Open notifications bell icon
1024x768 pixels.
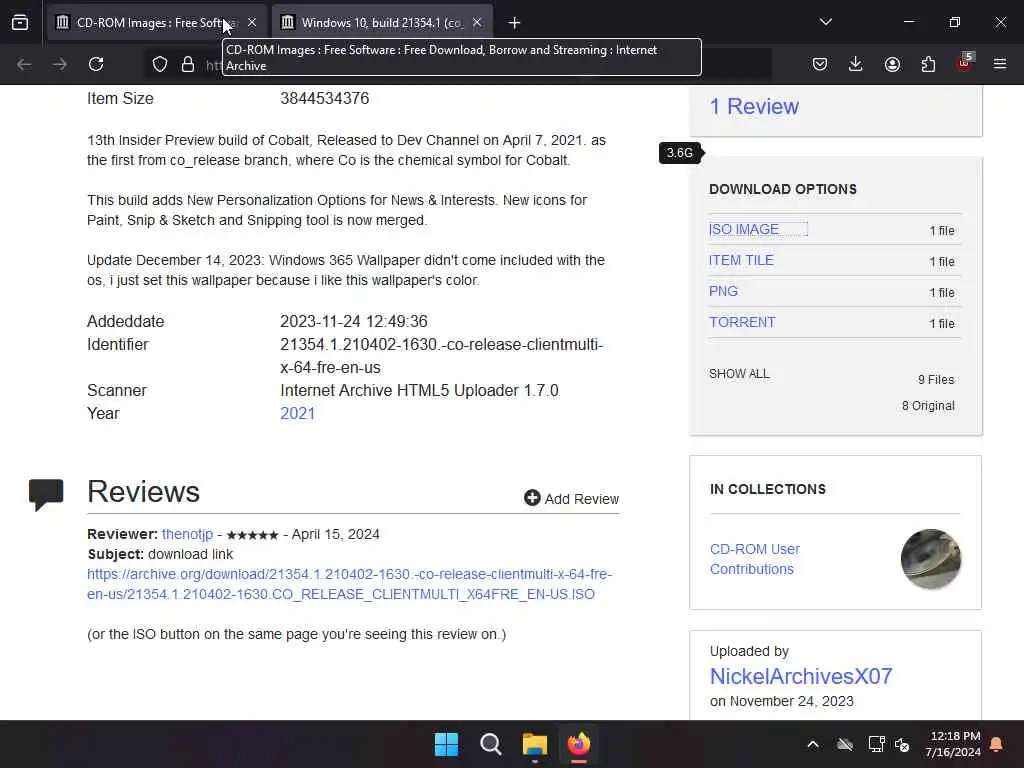click(997, 744)
